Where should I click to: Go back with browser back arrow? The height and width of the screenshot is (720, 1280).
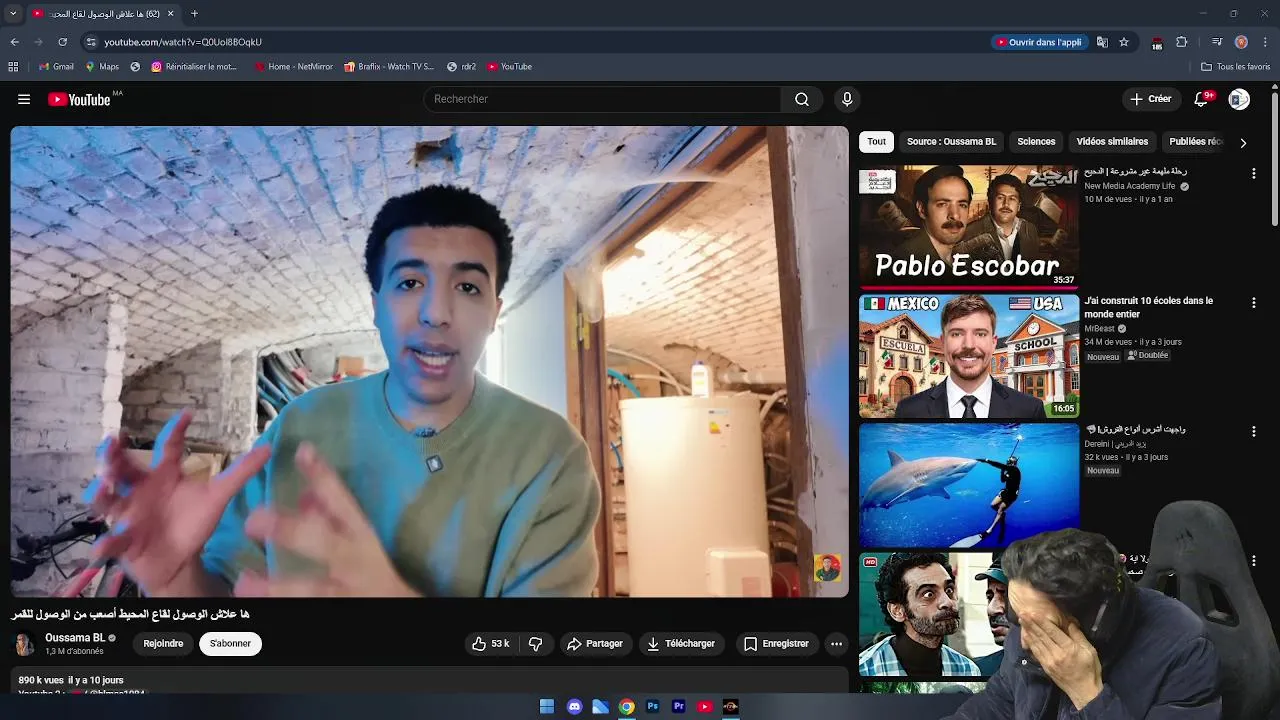coord(14,42)
